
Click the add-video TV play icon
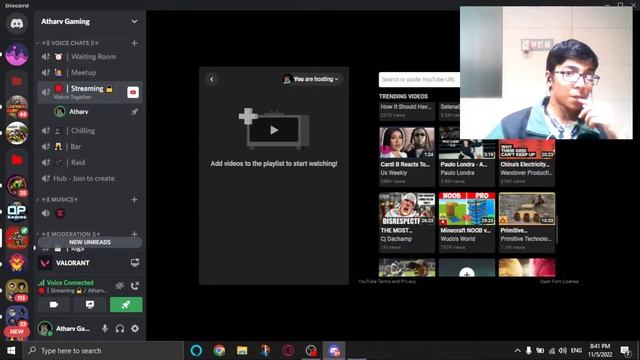point(274,129)
